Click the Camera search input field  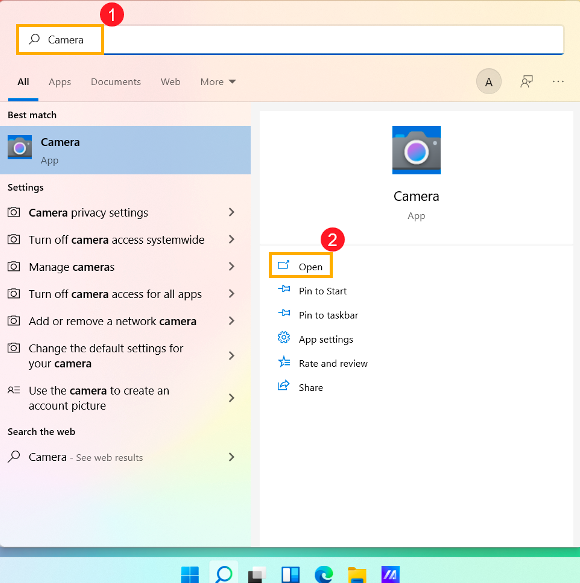tap(290, 39)
